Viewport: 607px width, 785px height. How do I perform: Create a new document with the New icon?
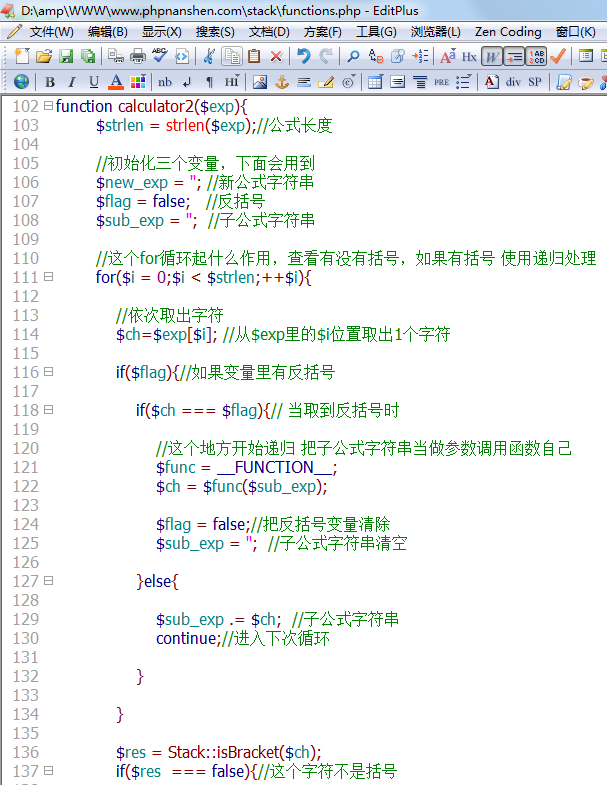tap(22, 56)
